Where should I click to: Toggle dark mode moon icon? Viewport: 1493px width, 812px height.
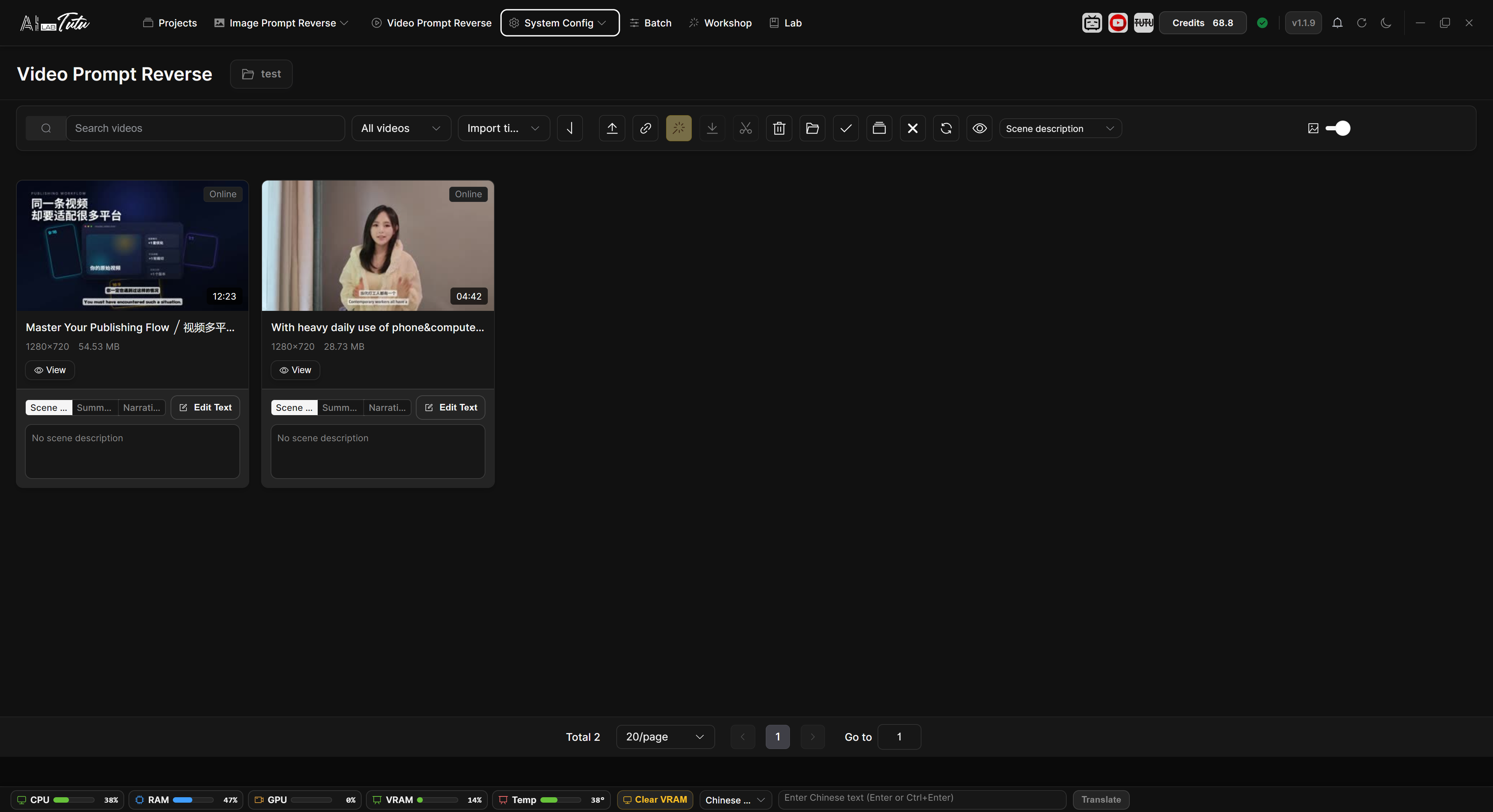[x=1386, y=23]
